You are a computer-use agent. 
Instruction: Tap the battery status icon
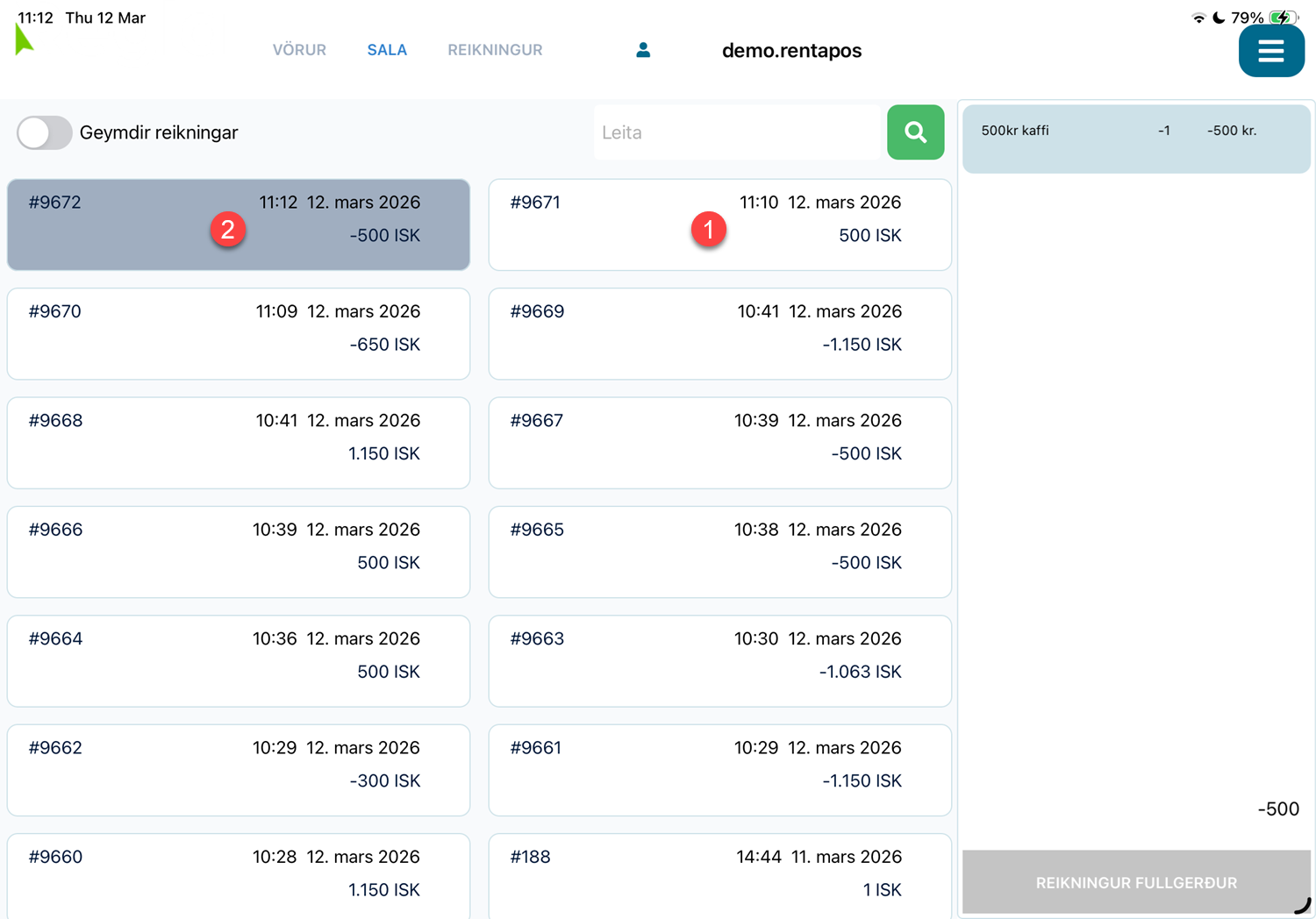[x=1283, y=18]
